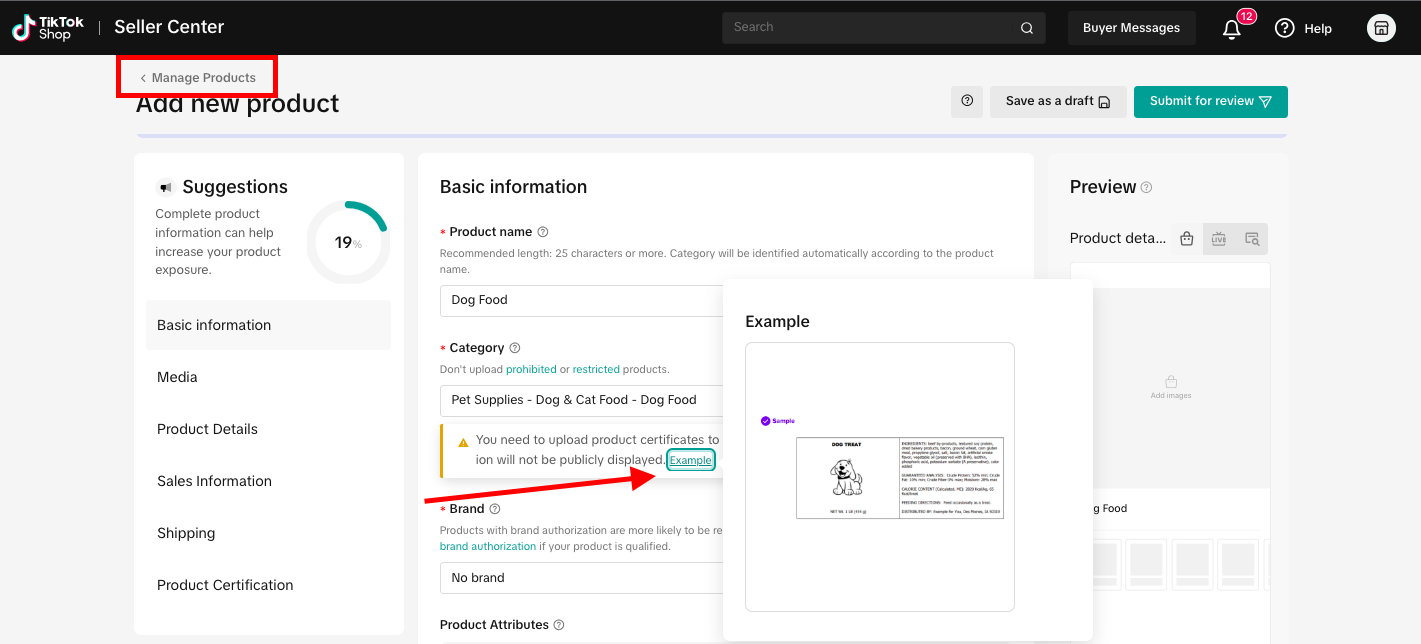1421x644 pixels.
Task: Open the notifications bell
Action: pos(1232,29)
